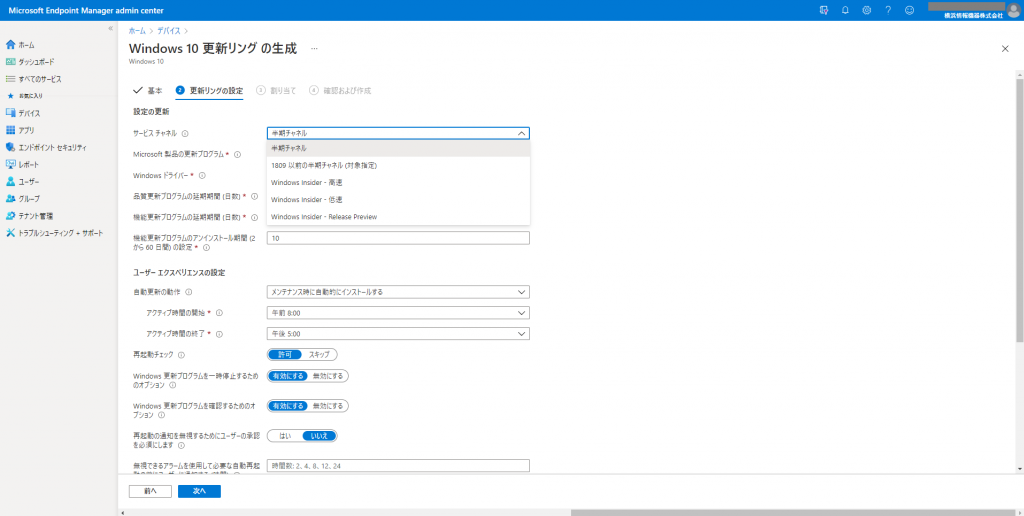This screenshot has width=1024, height=516.
Task: Open the ellipsis menu beside page title
Action: pyautogui.click(x=314, y=49)
